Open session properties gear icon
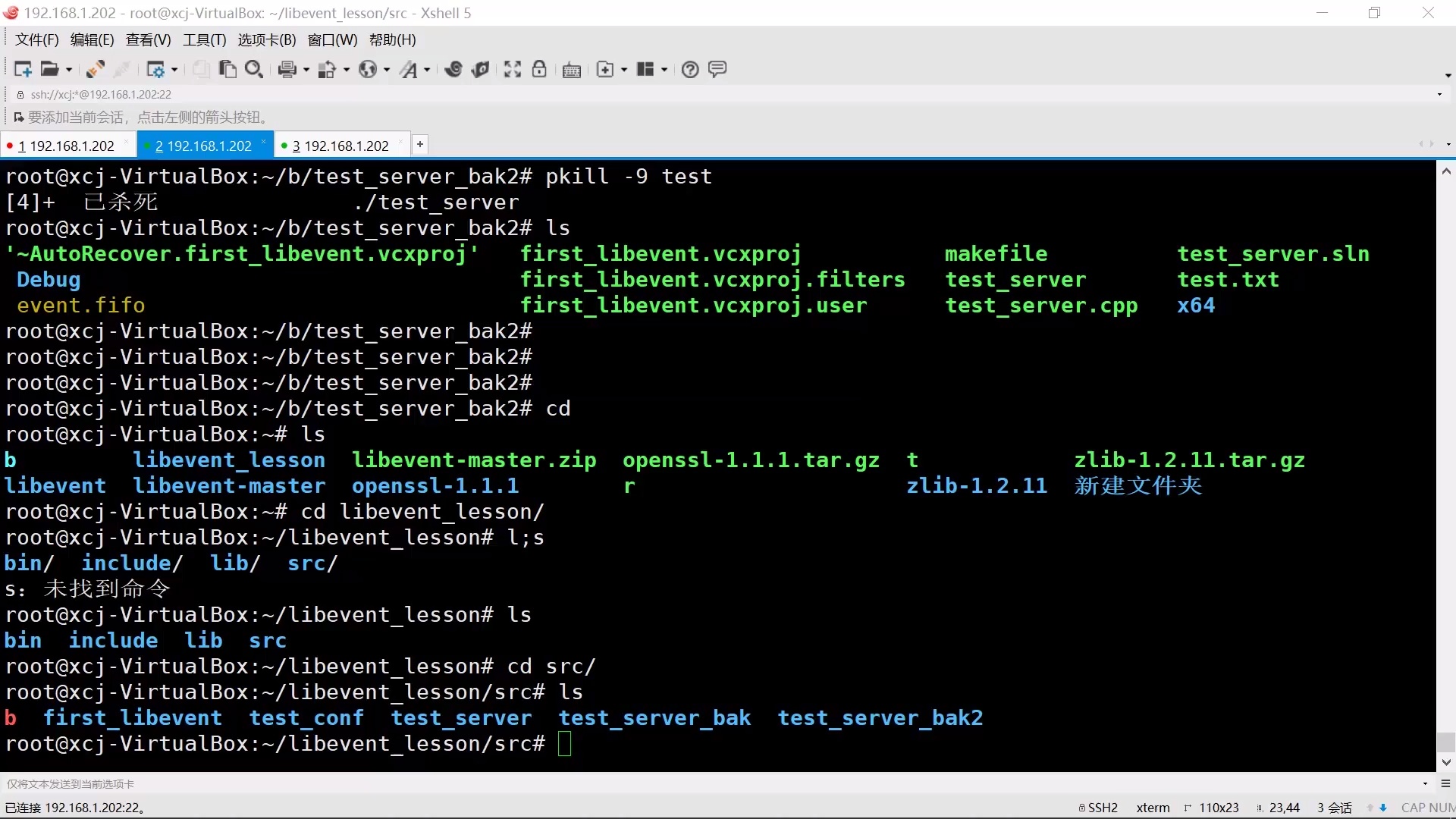1456x819 pixels. pyautogui.click(x=155, y=70)
